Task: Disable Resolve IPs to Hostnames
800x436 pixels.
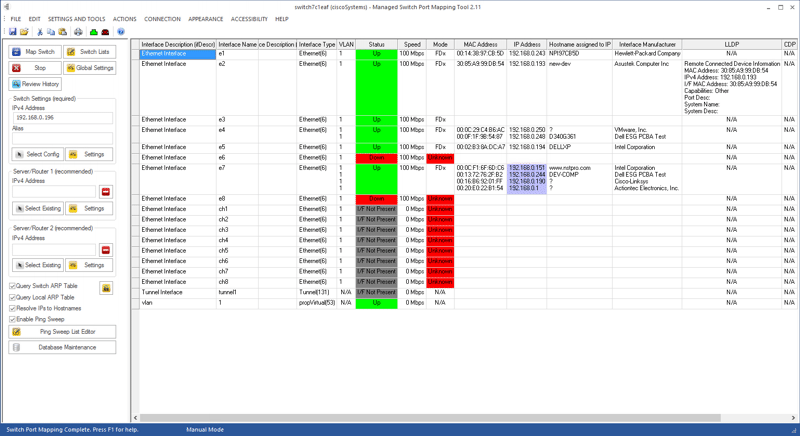Action: click(12, 309)
